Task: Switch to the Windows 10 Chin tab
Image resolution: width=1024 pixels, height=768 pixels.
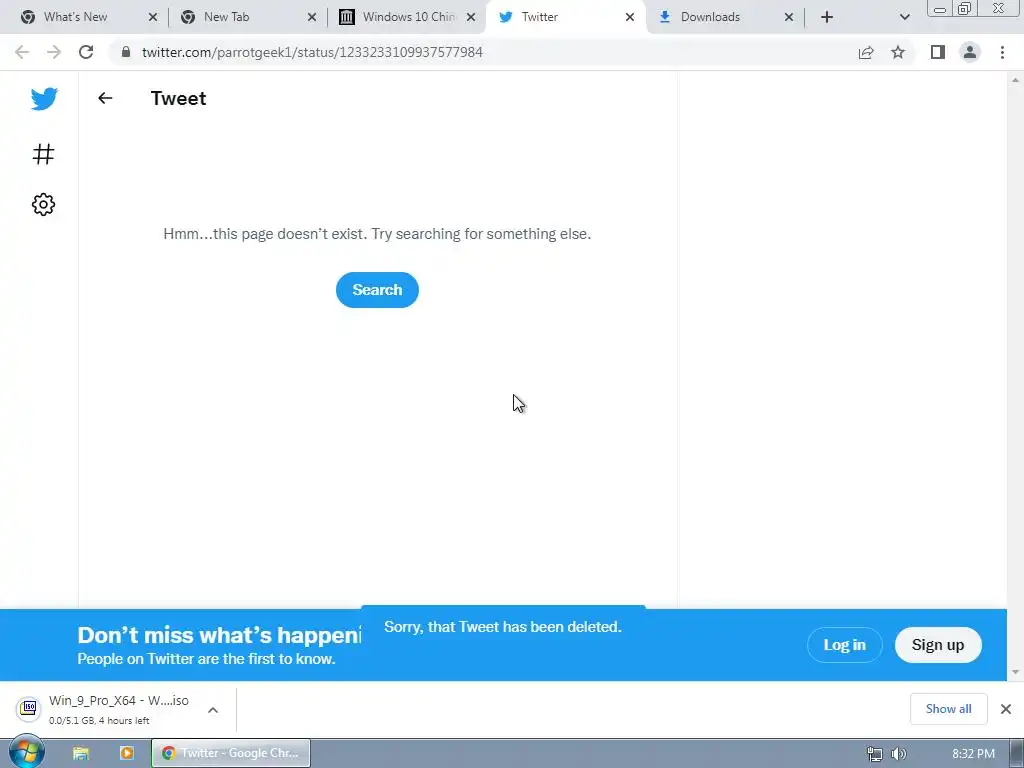Action: [409, 17]
